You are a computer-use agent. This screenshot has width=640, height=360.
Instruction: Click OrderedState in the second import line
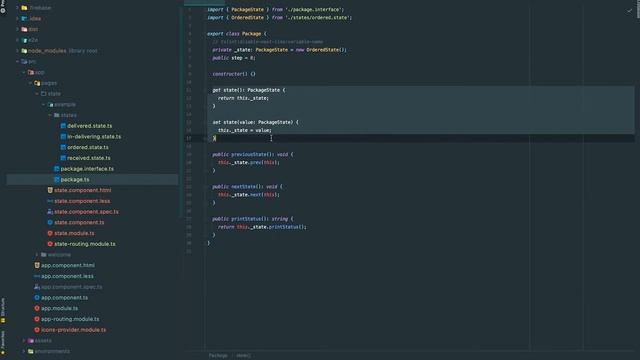(x=247, y=18)
